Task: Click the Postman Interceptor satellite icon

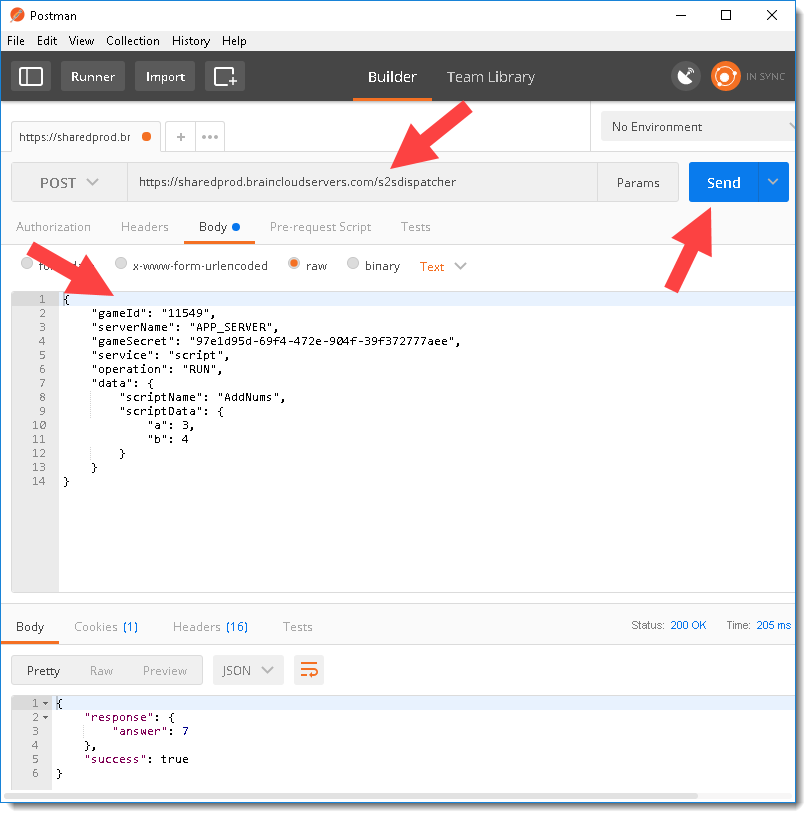Action: click(686, 76)
